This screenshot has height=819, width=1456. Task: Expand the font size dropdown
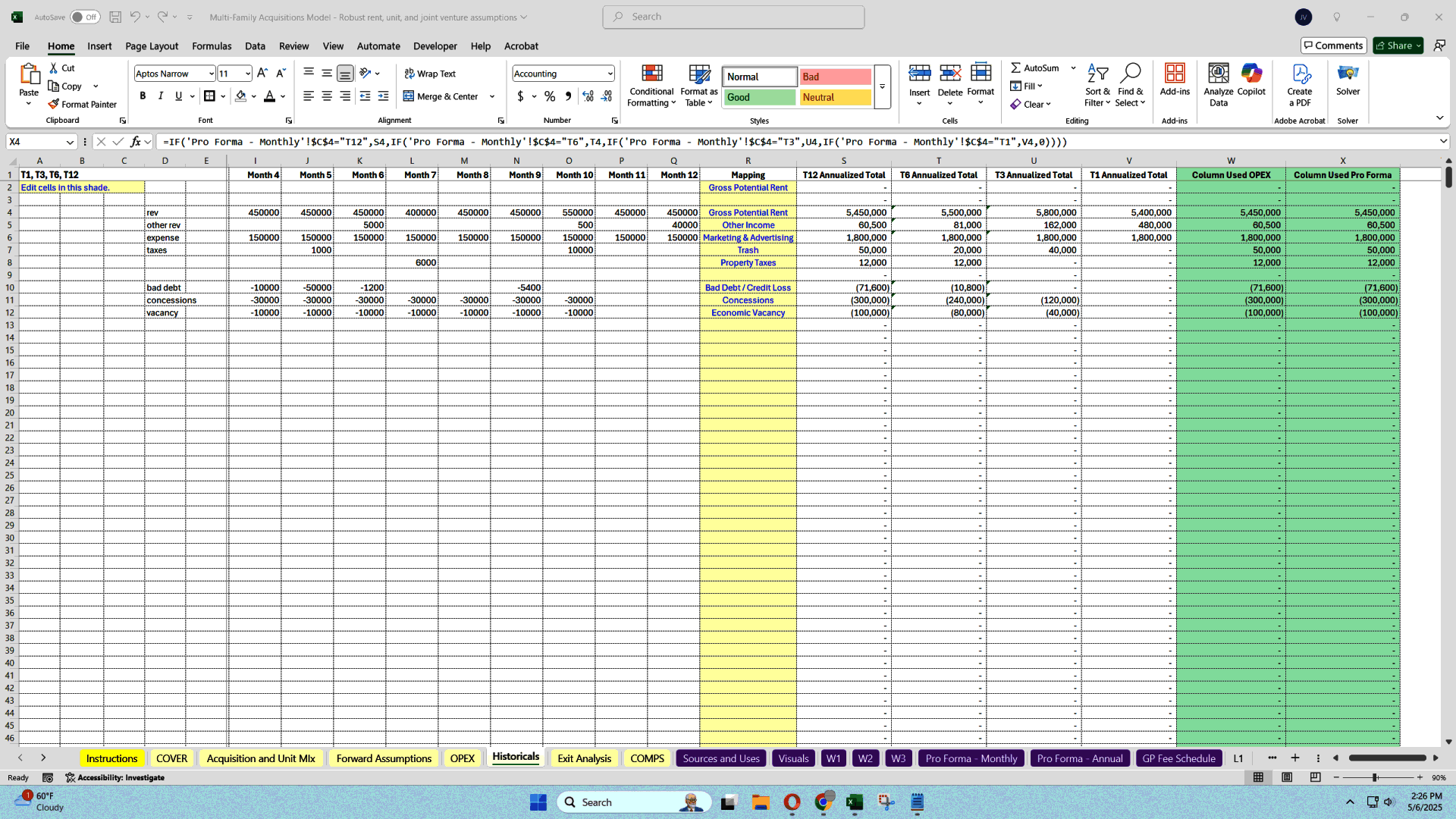[x=247, y=74]
